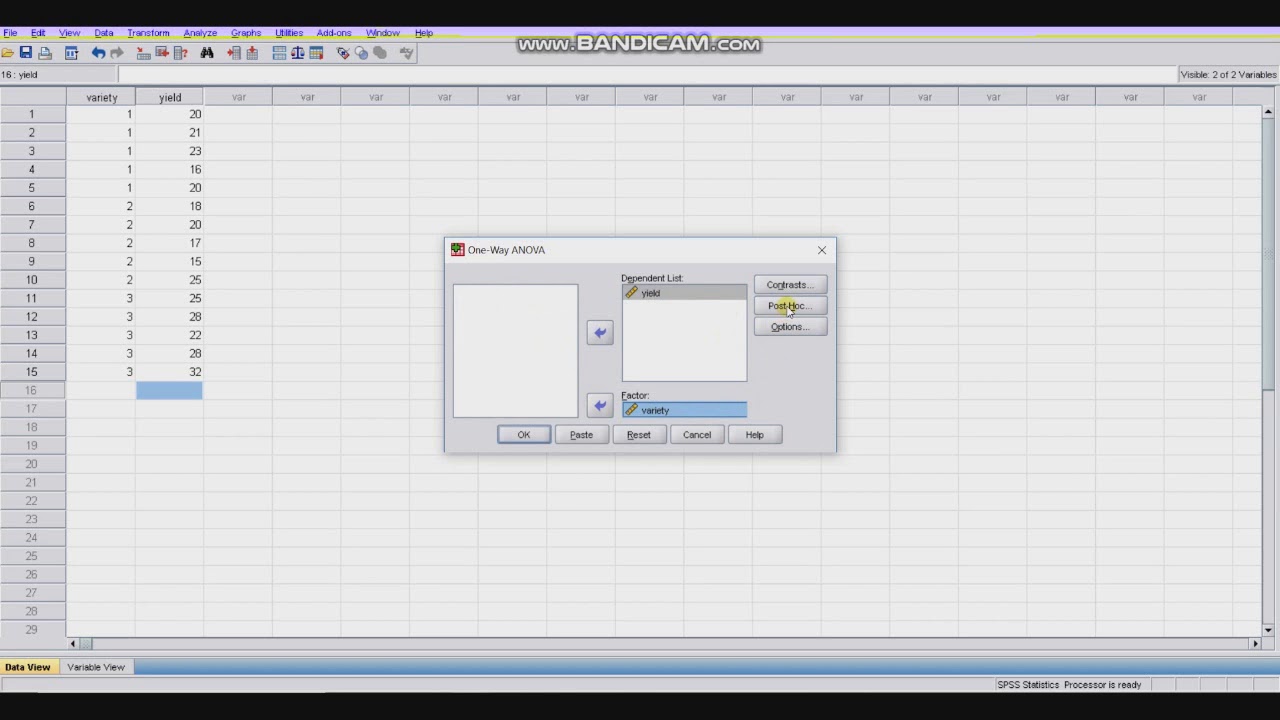
Task: Click the Redo arrow icon
Action: coord(117,53)
